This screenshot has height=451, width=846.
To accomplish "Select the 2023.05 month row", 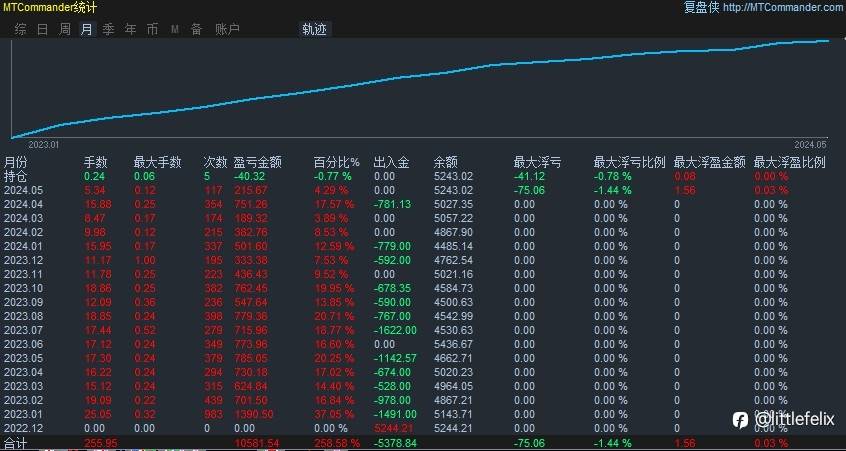I will point(423,358).
